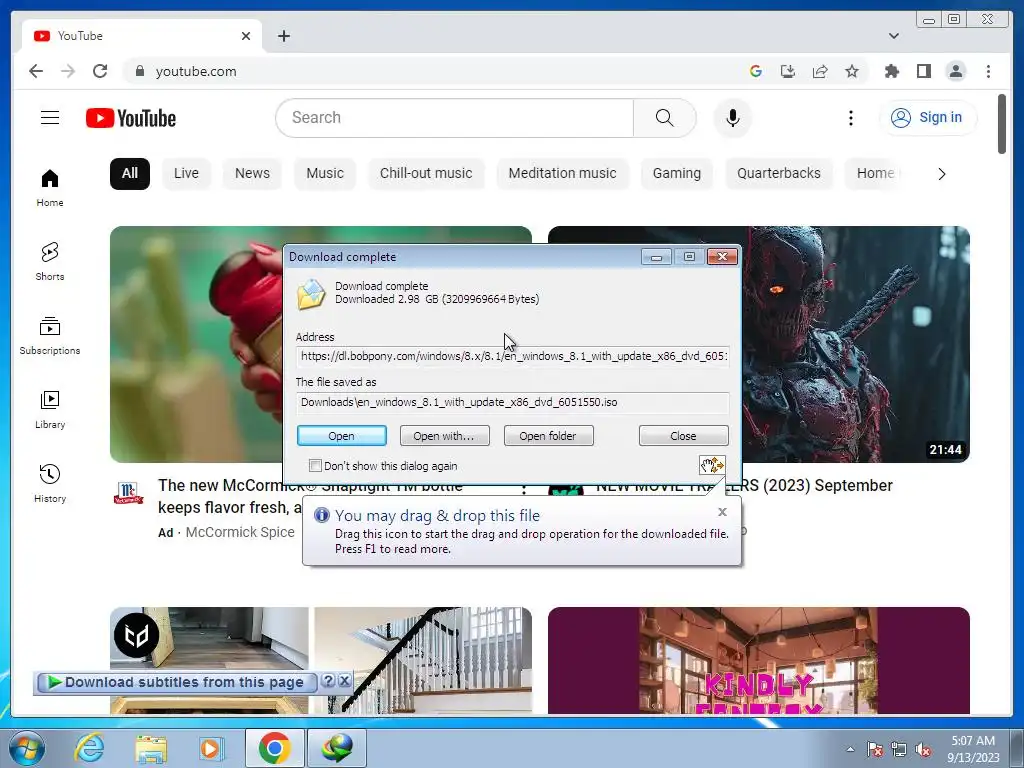Open the Chrome extensions puzzle icon

coord(891,71)
